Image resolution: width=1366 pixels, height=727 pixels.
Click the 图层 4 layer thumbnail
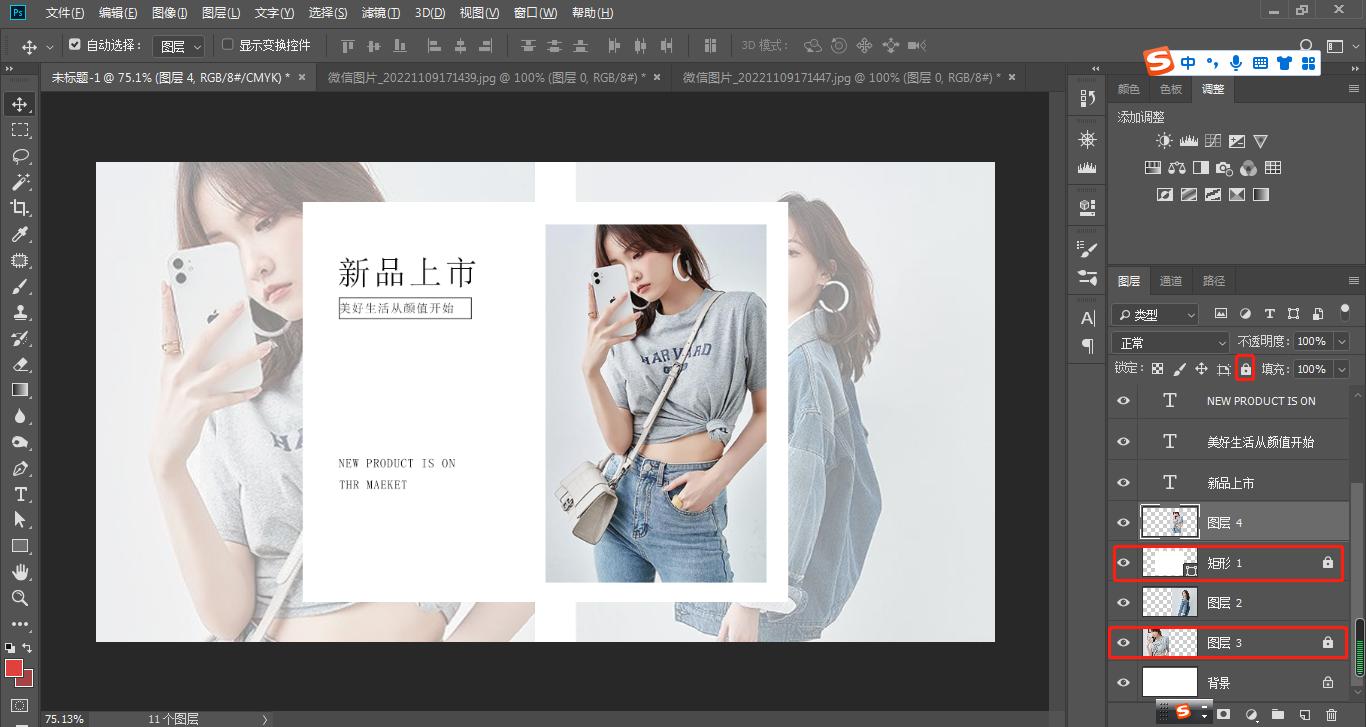pos(1169,521)
